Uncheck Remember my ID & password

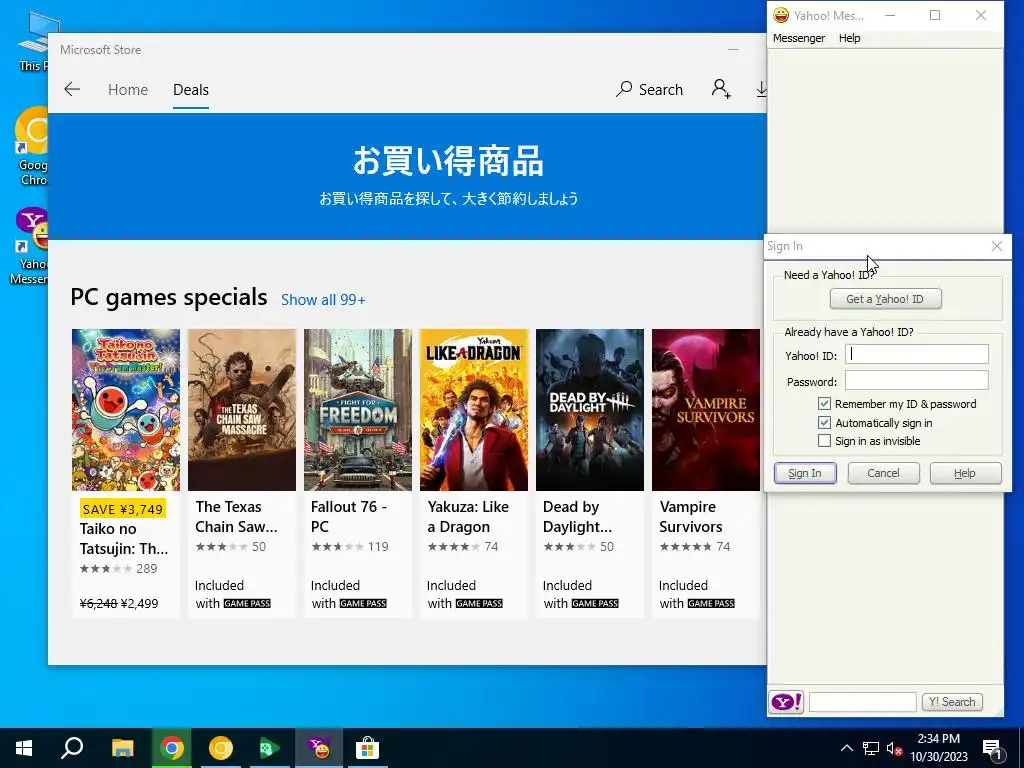point(824,404)
